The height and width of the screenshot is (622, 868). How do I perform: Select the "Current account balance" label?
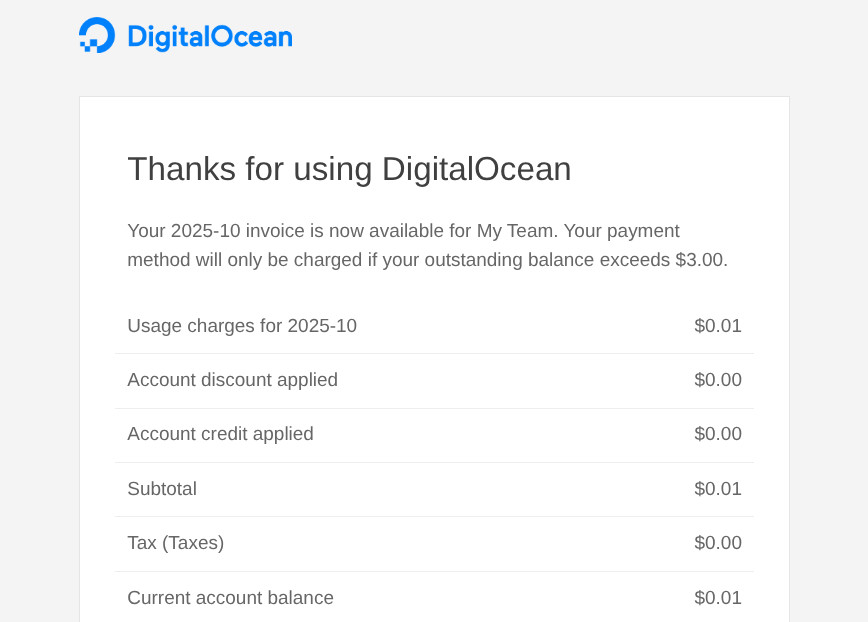(x=230, y=598)
